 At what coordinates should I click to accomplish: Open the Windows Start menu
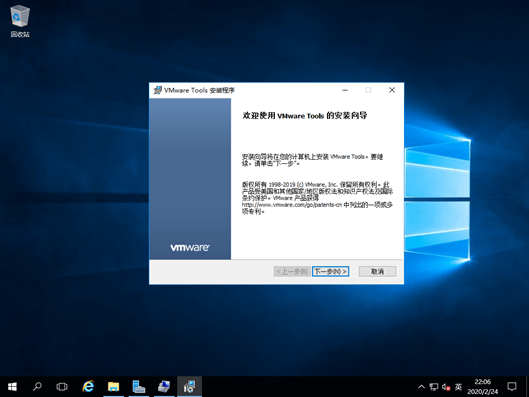pos(12,387)
